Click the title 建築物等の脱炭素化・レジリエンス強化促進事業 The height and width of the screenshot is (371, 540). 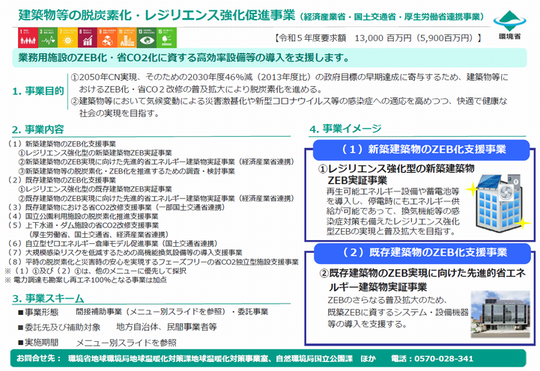coord(157,16)
